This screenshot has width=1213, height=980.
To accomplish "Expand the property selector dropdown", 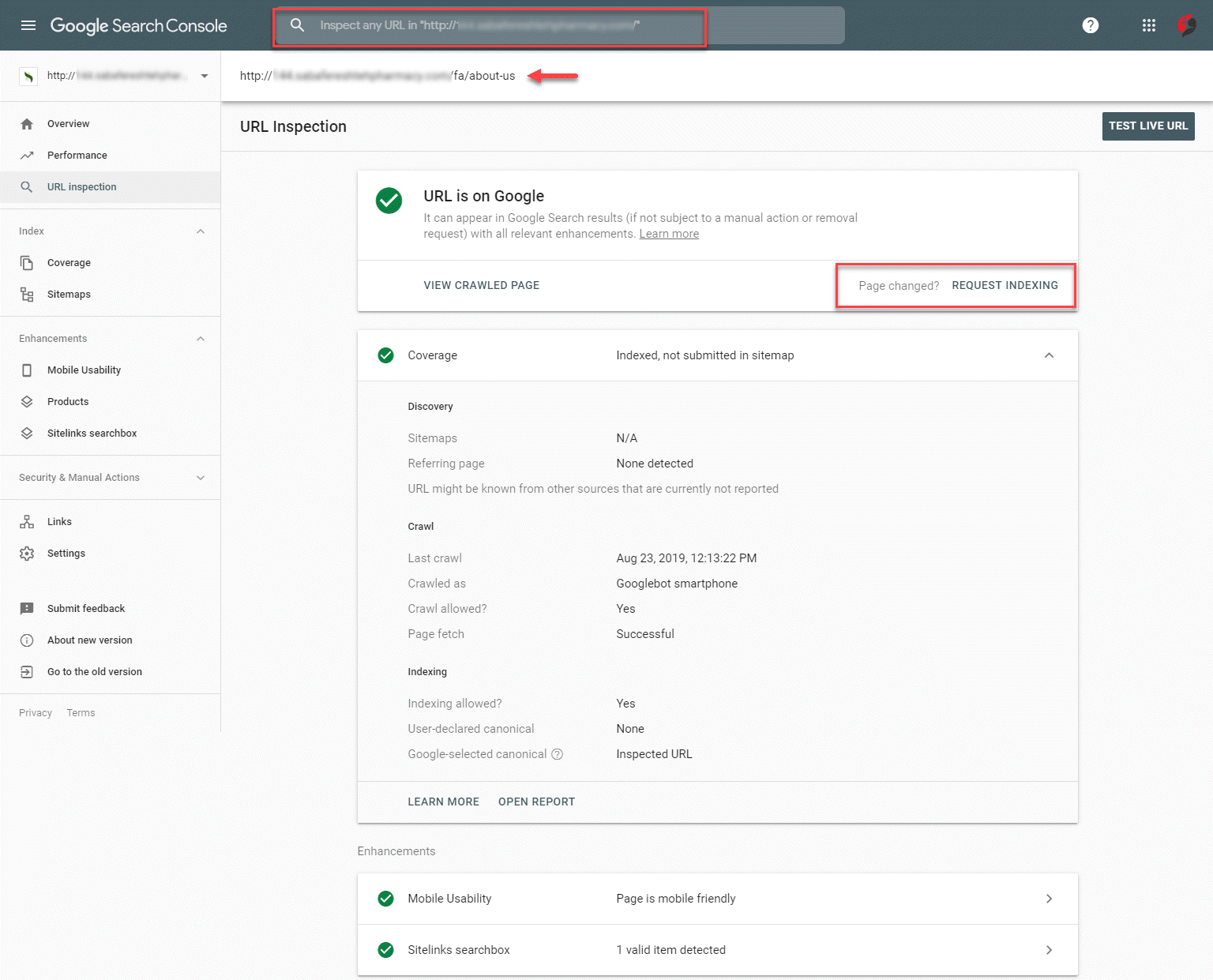I will pos(205,76).
